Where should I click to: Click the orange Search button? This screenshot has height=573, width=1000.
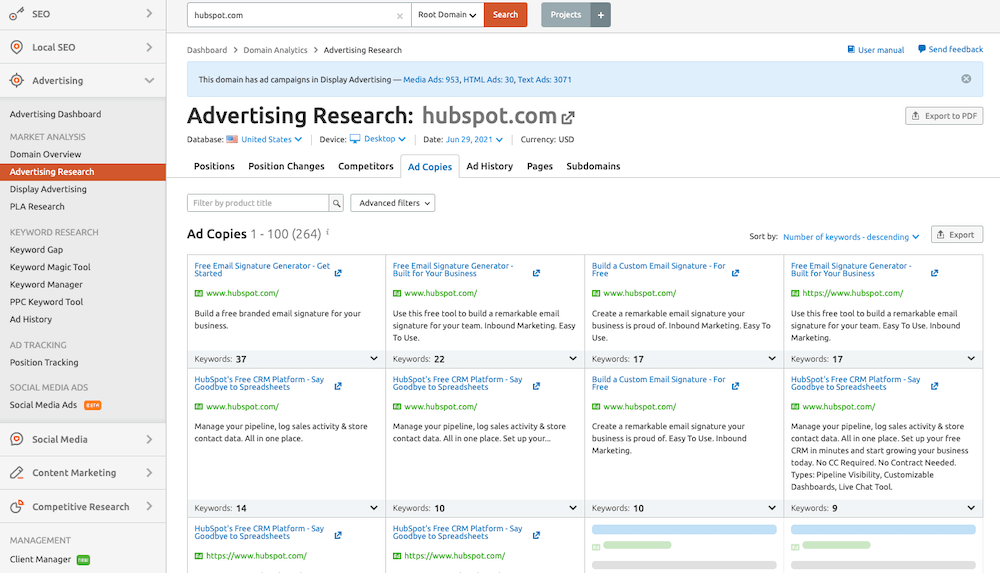point(505,15)
